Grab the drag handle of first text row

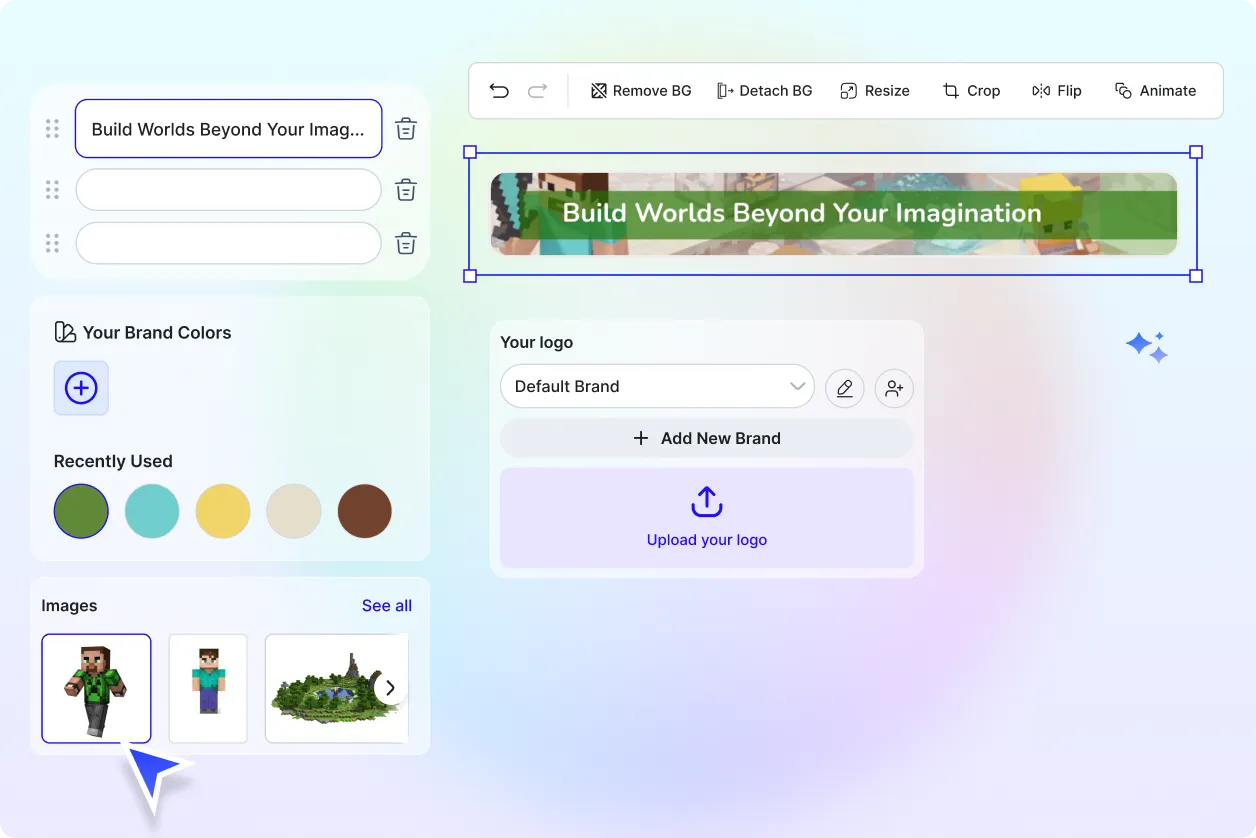pyautogui.click(x=53, y=129)
